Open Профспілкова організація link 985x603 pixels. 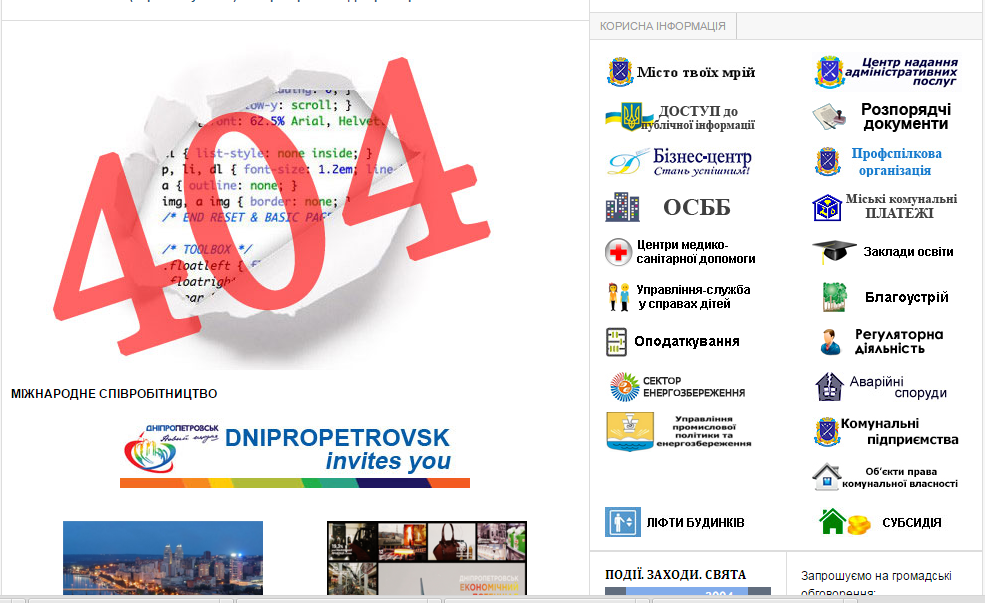point(896,162)
